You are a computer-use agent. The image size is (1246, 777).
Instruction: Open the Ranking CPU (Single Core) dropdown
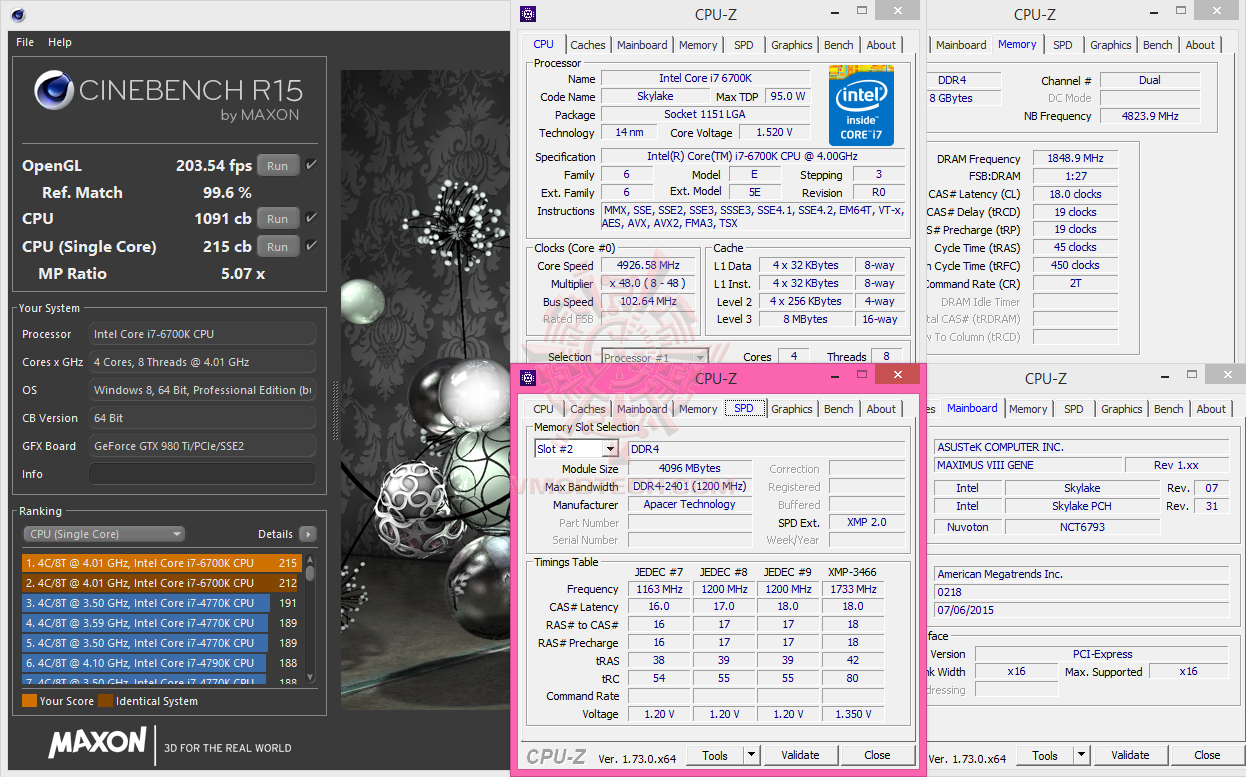(104, 534)
